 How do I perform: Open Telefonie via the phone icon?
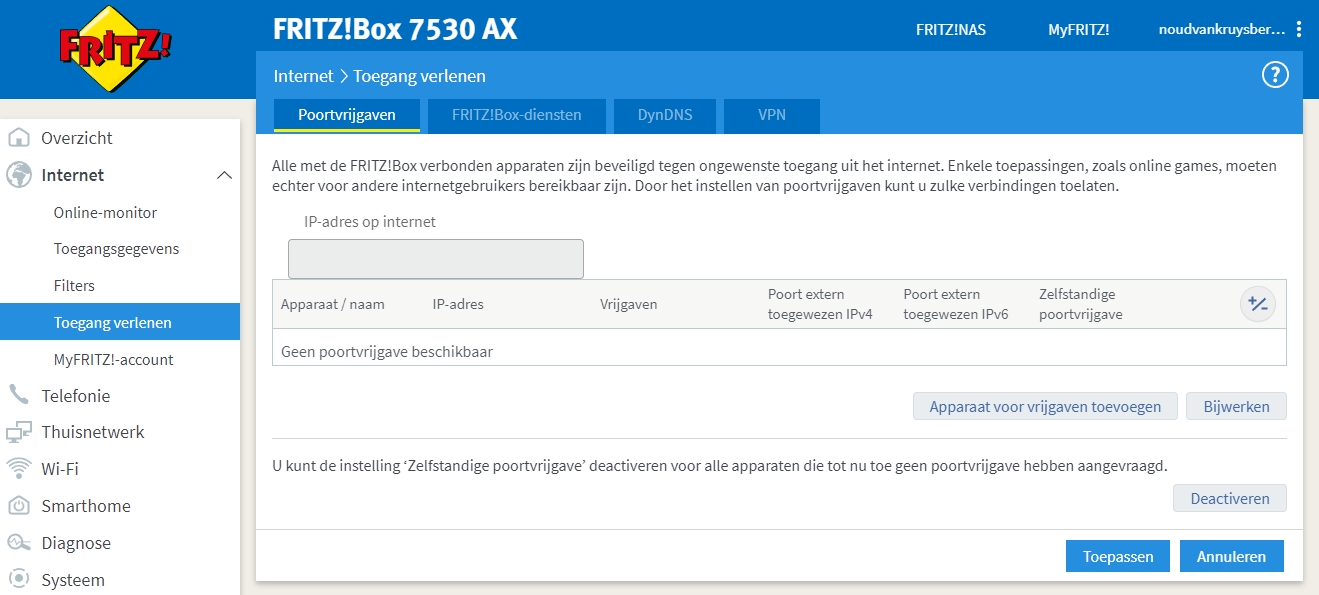(21, 395)
